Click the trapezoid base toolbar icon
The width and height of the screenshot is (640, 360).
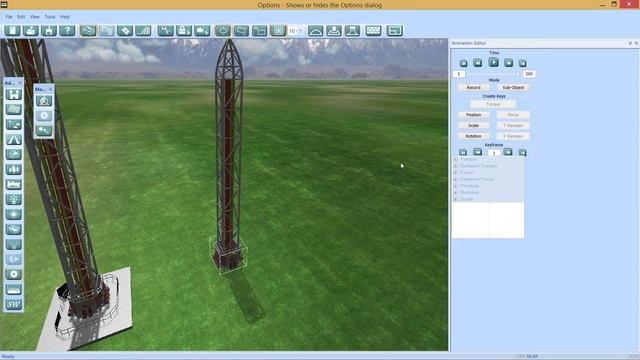point(352,31)
